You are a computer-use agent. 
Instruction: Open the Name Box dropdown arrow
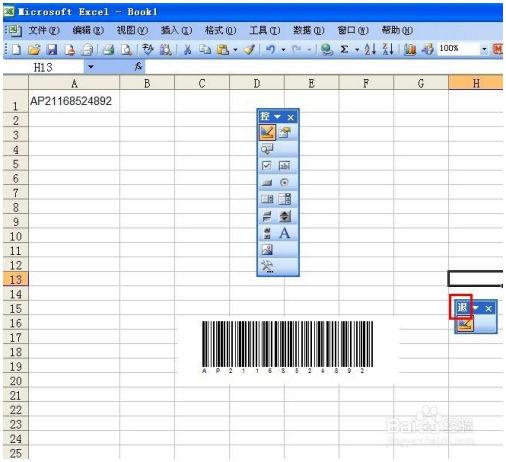[90, 67]
